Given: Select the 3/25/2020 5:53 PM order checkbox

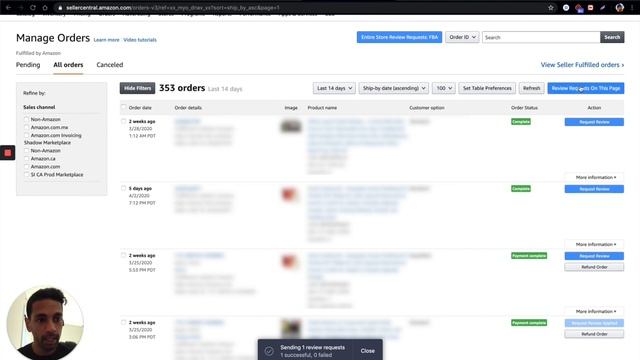Looking at the screenshot, I should tap(123, 255).
